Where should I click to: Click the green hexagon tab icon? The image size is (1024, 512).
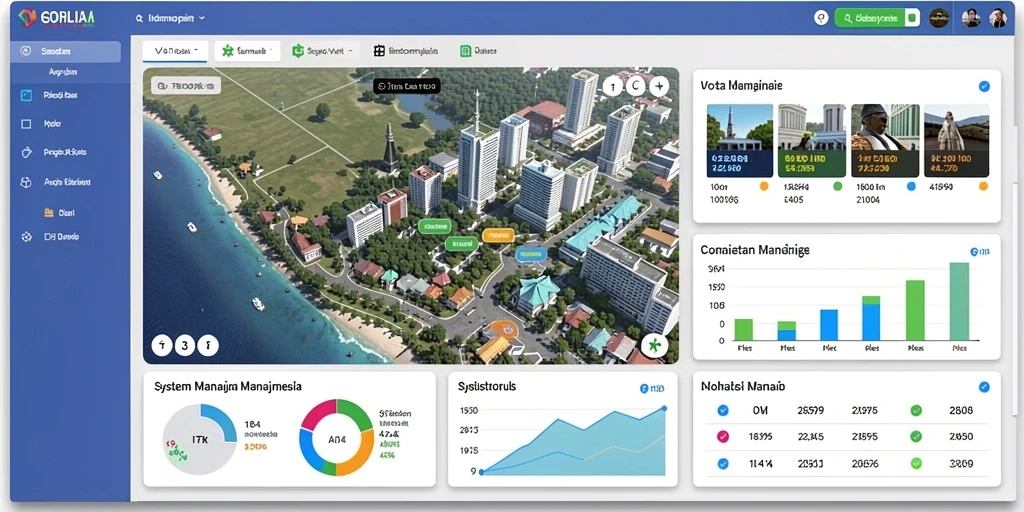298,51
